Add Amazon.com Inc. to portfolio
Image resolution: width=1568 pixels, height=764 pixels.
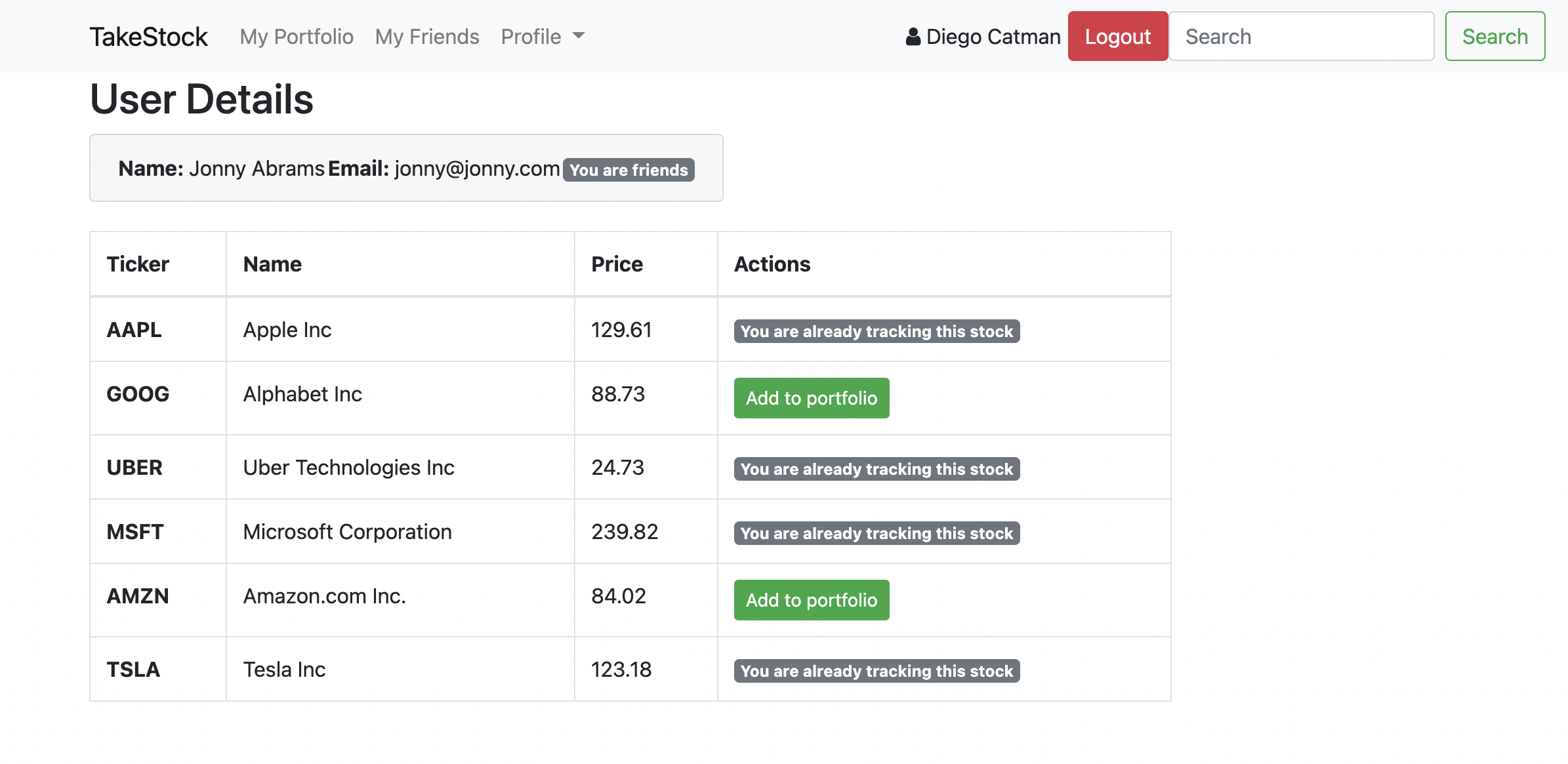click(x=811, y=599)
